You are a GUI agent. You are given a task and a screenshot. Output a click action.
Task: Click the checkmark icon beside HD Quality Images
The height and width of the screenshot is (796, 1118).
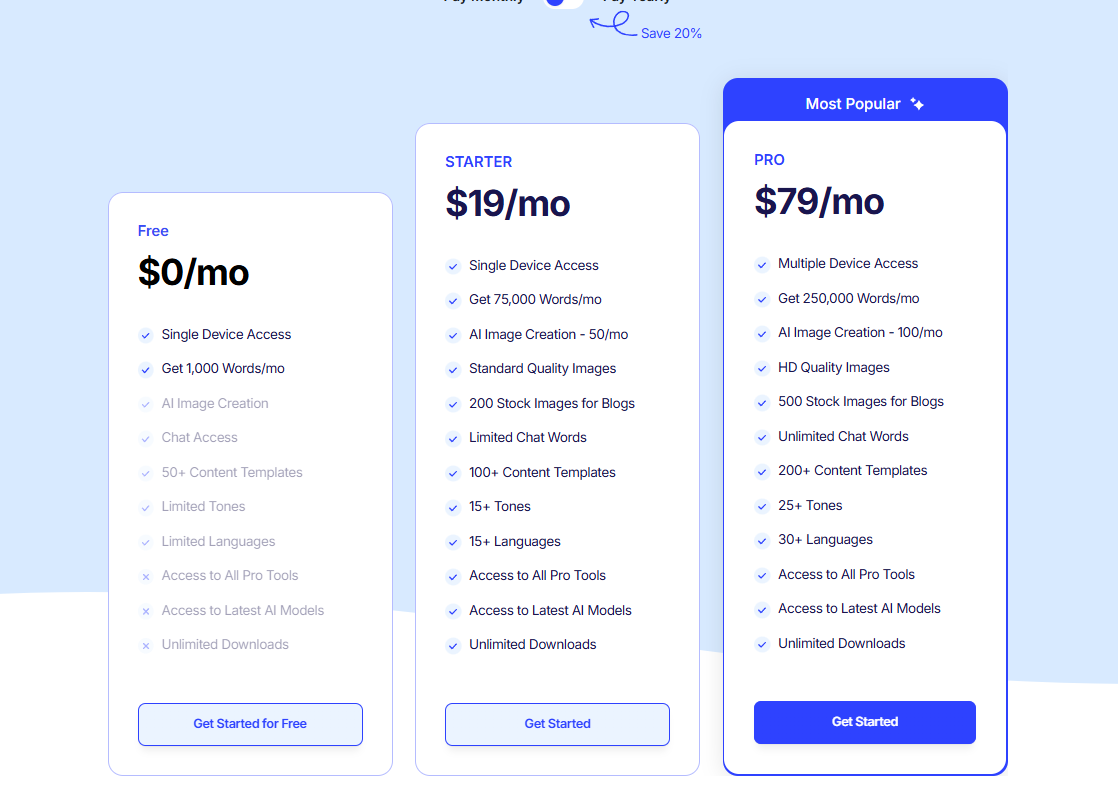[762, 368]
